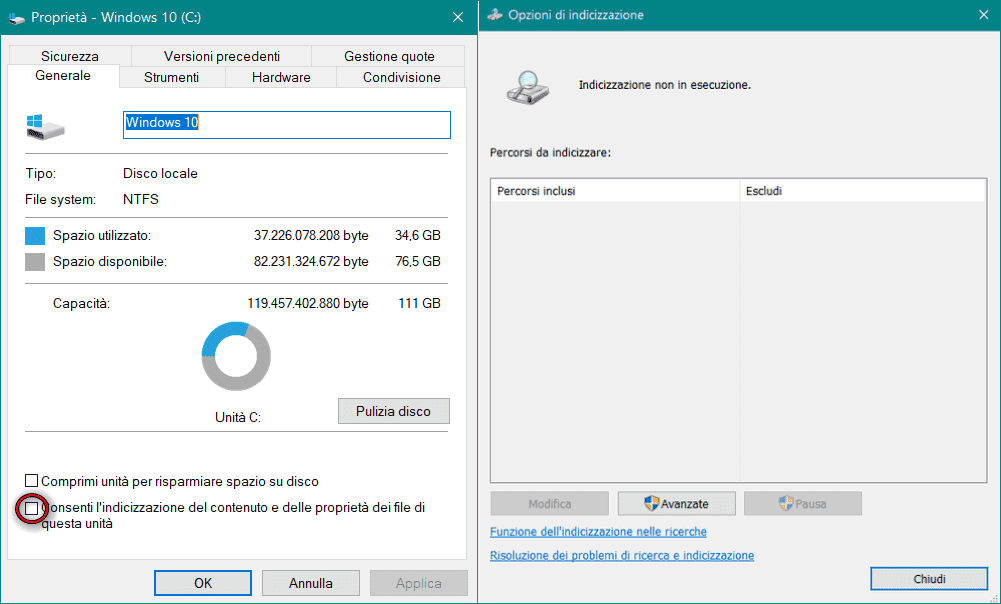Click the 76,5 GB free space value
This screenshot has height=604, width=1001.
point(418,262)
